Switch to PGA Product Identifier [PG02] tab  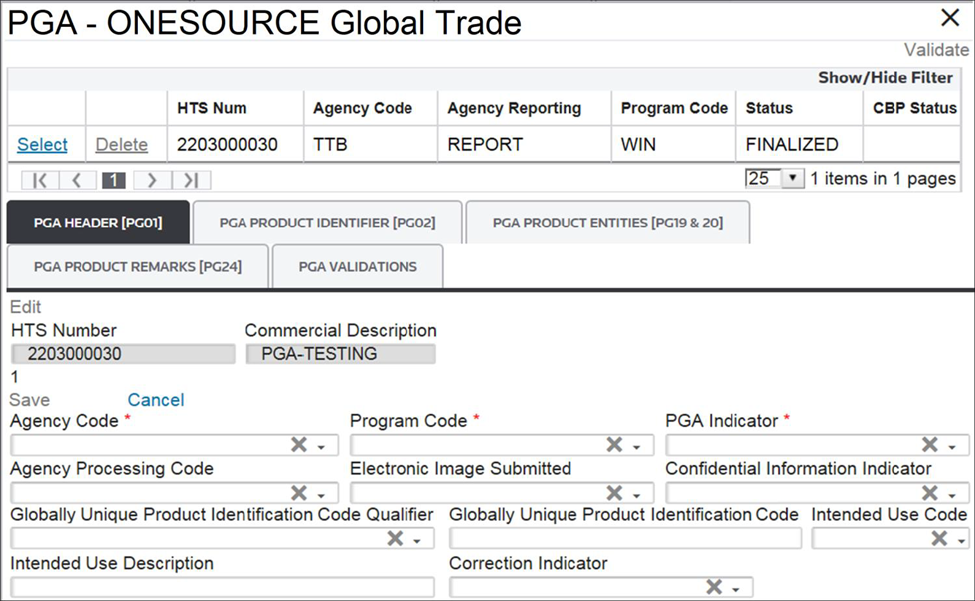tap(327, 223)
